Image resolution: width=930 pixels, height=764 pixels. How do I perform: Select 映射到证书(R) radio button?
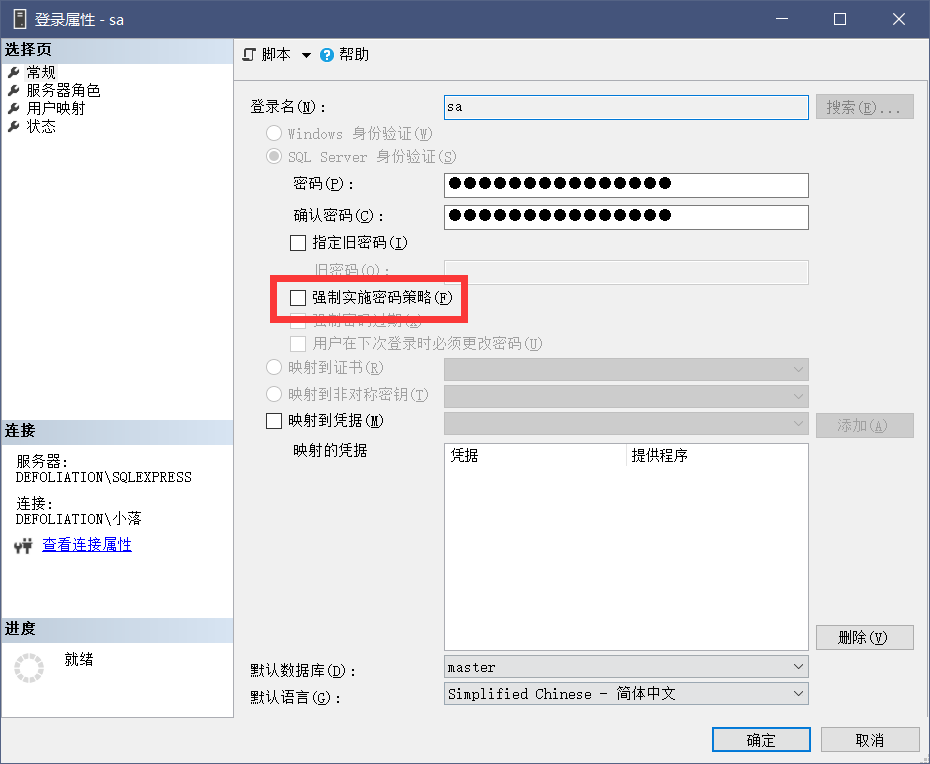pos(273,367)
